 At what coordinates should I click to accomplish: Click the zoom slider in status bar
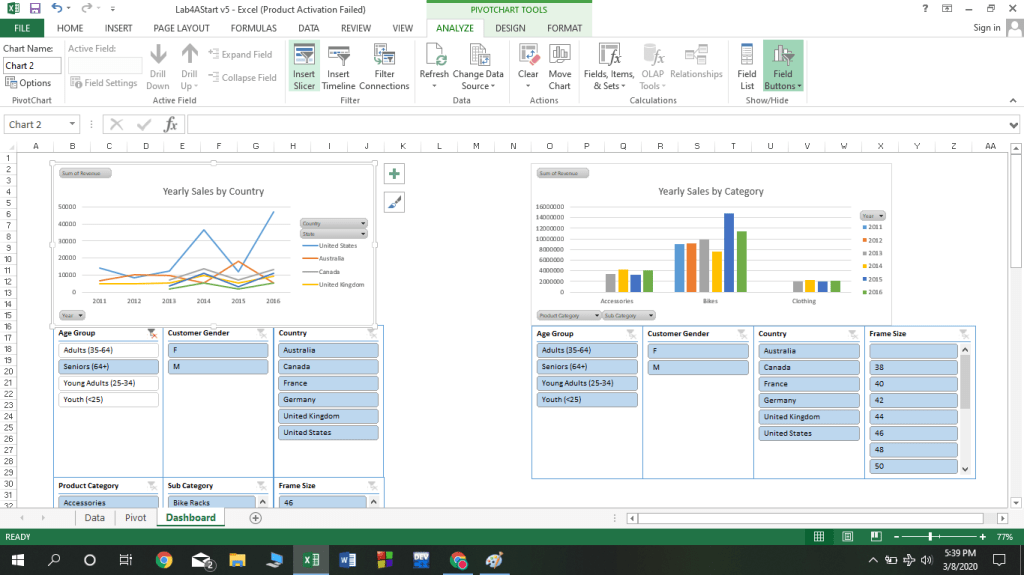[931, 537]
